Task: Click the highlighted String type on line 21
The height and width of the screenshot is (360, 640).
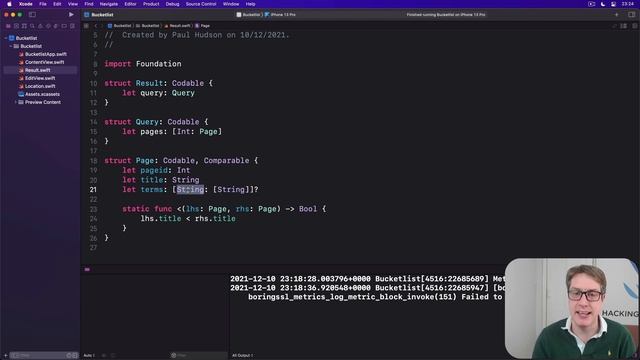Action: click(x=190, y=189)
